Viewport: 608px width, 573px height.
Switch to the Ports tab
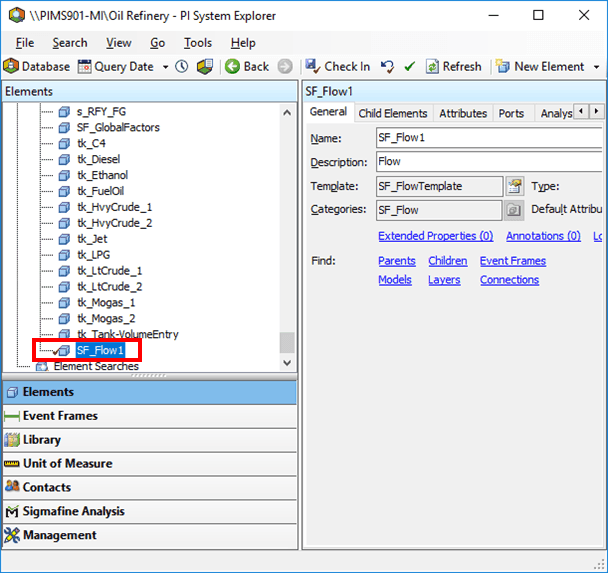coord(511,113)
